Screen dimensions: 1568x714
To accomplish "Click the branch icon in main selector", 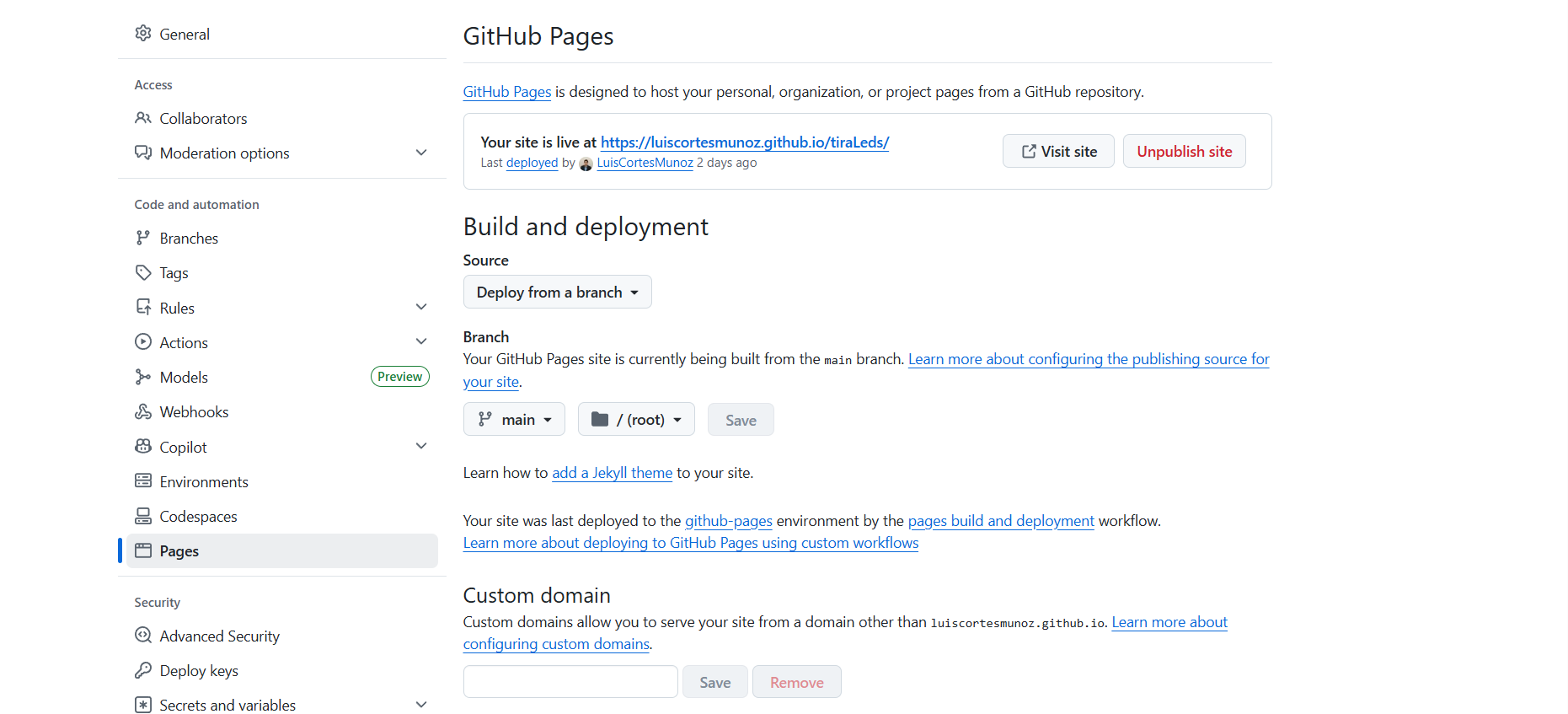I will pyautogui.click(x=485, y=419).
